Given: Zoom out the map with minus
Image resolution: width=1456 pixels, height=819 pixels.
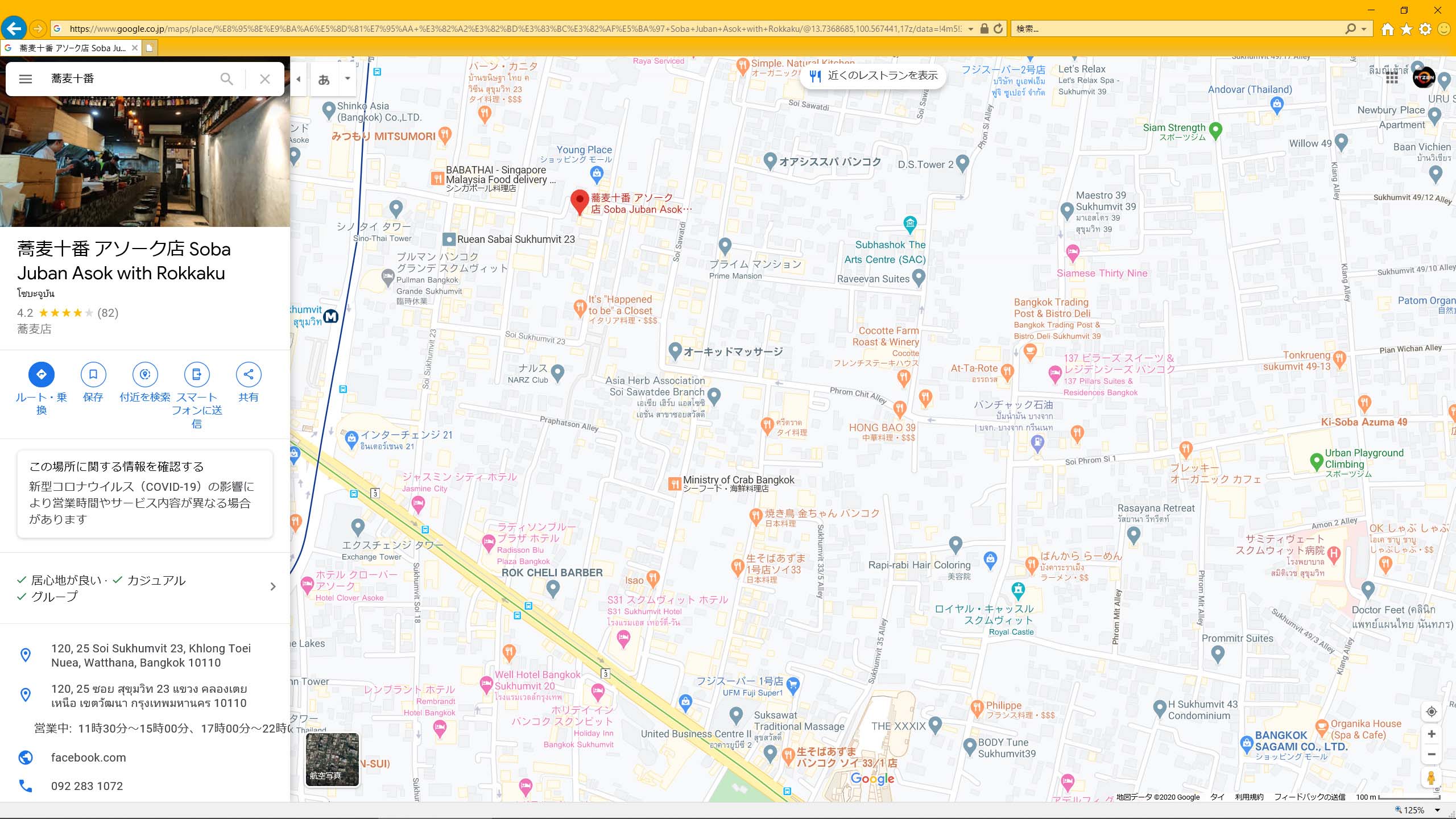Looking at the screenshot, I should (1432, 754).
